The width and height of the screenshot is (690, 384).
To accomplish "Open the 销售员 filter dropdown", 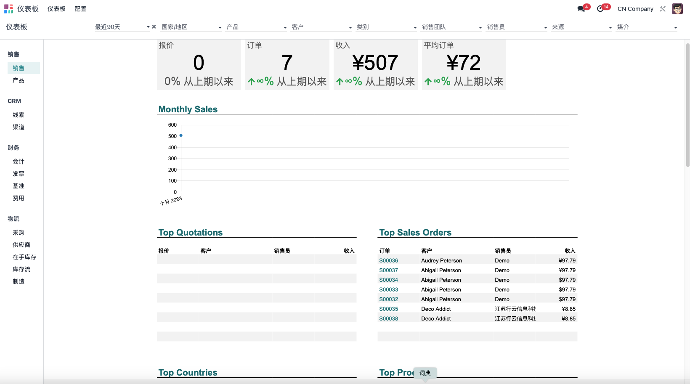I will point(517,27).
